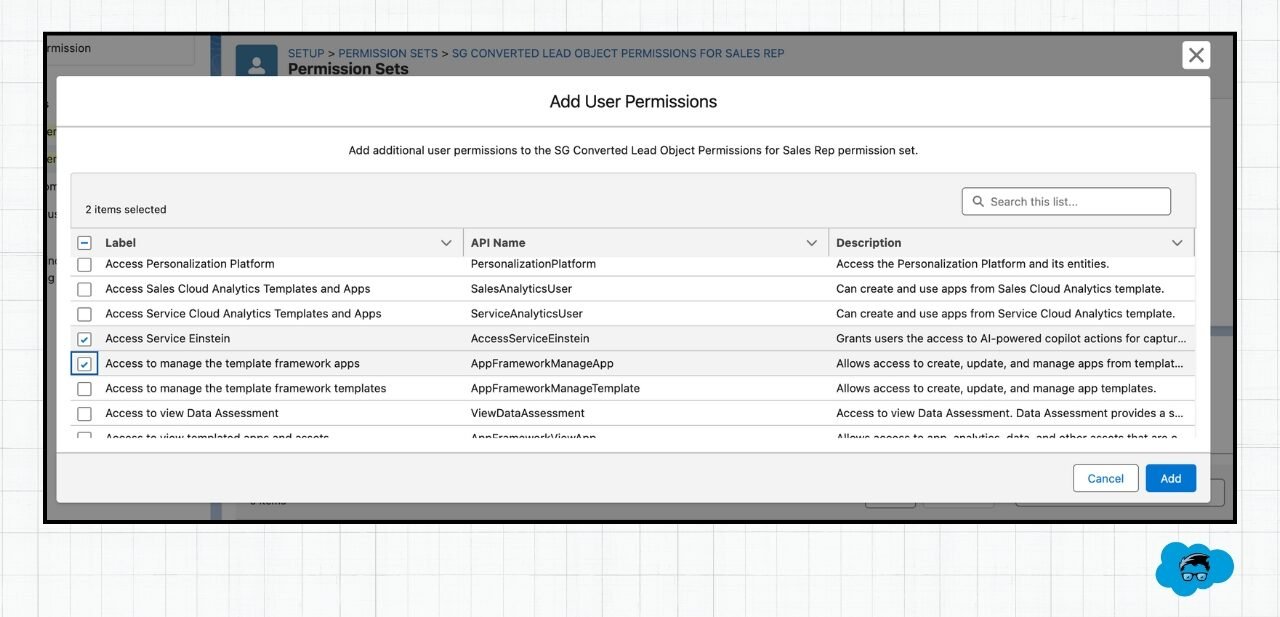The image size is (1280, 617).
Task: Check Access Sales Cloud Analytics Templates checkbox
Action: (85, 289)
